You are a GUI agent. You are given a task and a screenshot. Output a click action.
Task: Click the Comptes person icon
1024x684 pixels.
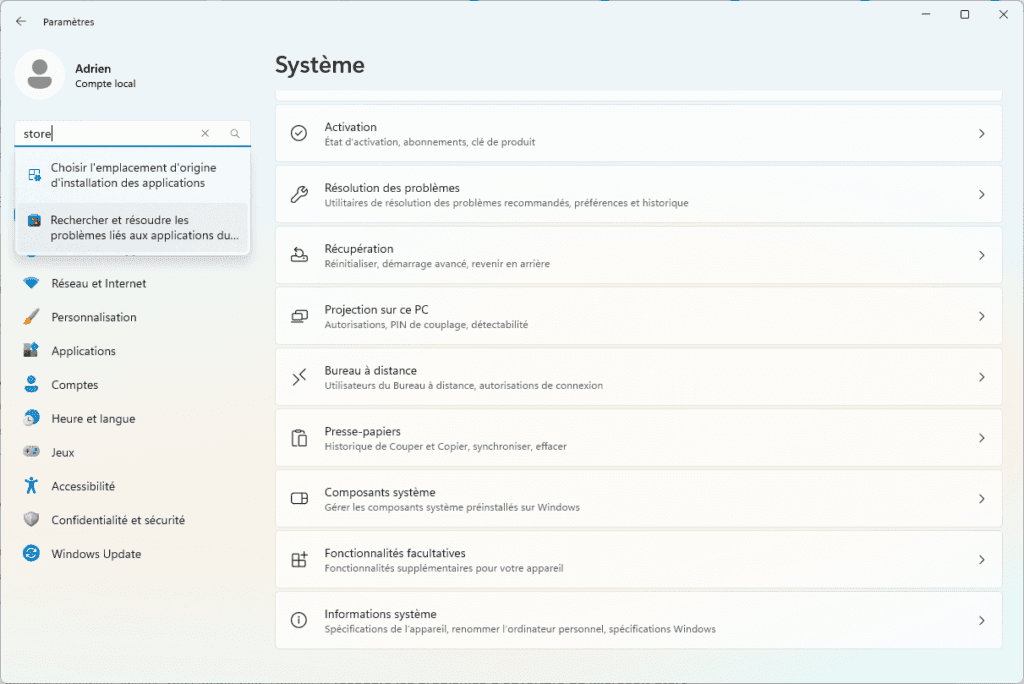[x=31, y=384]
